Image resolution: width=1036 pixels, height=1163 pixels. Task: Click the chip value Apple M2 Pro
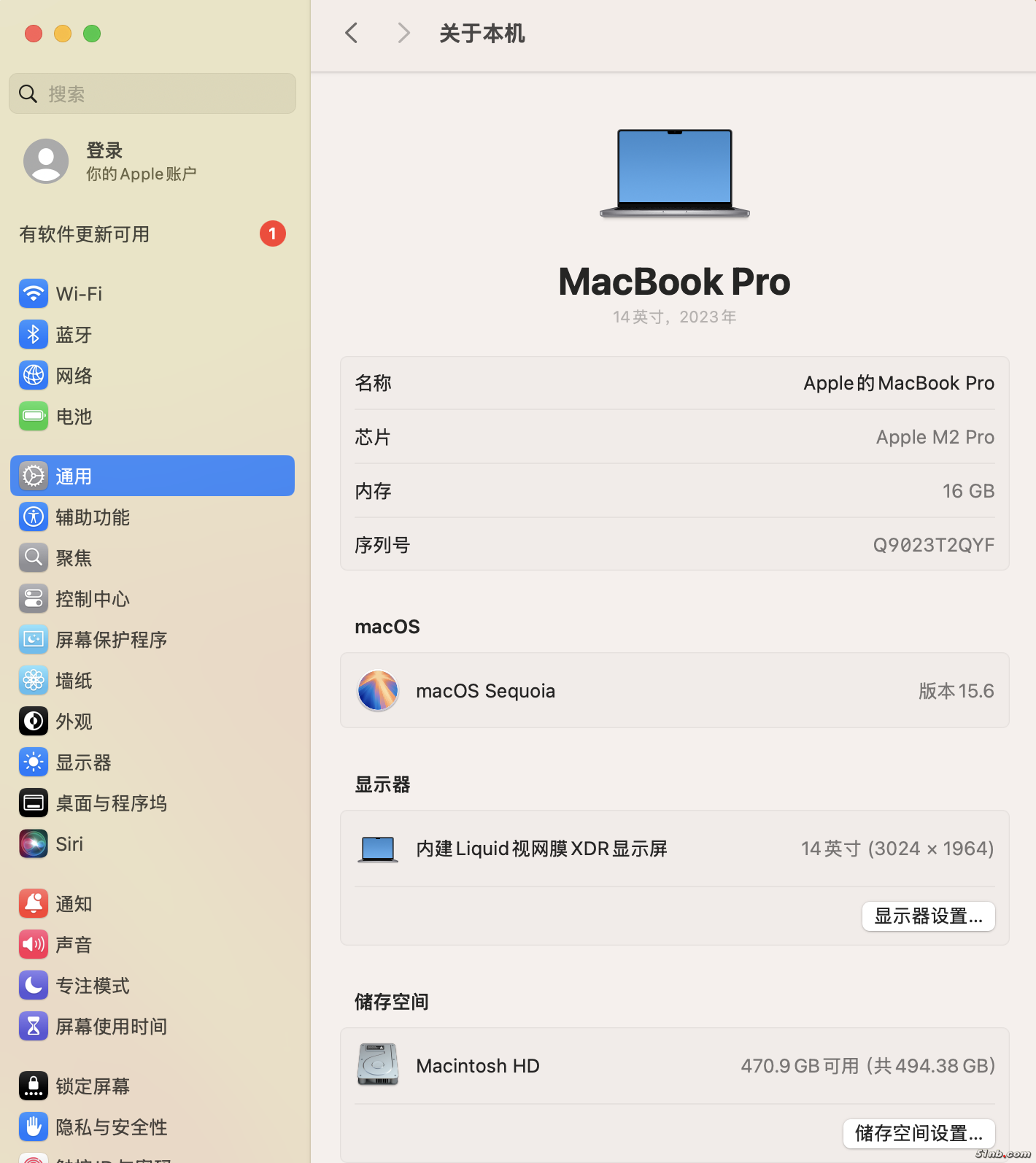pyautogui.click(x=935, y=437)
